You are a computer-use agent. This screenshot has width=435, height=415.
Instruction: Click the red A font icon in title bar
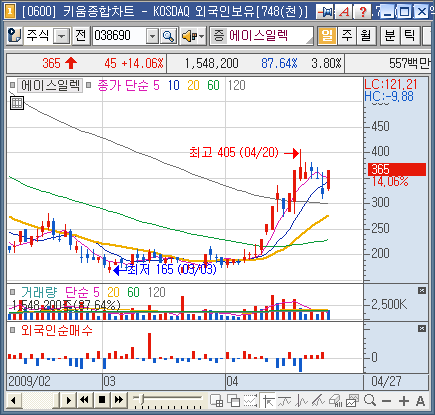coord(343,12)
